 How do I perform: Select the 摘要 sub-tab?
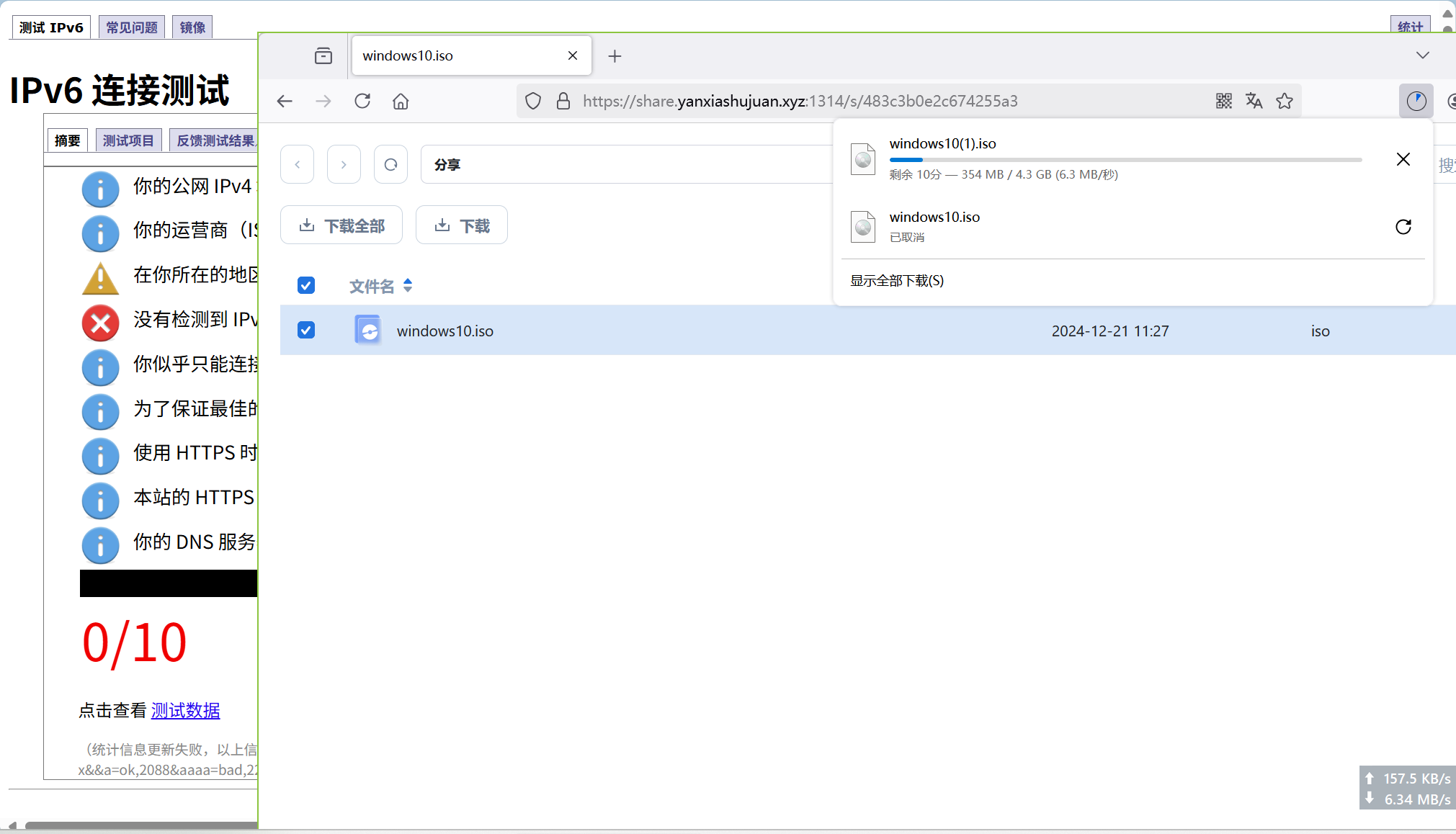pos(68,140)
